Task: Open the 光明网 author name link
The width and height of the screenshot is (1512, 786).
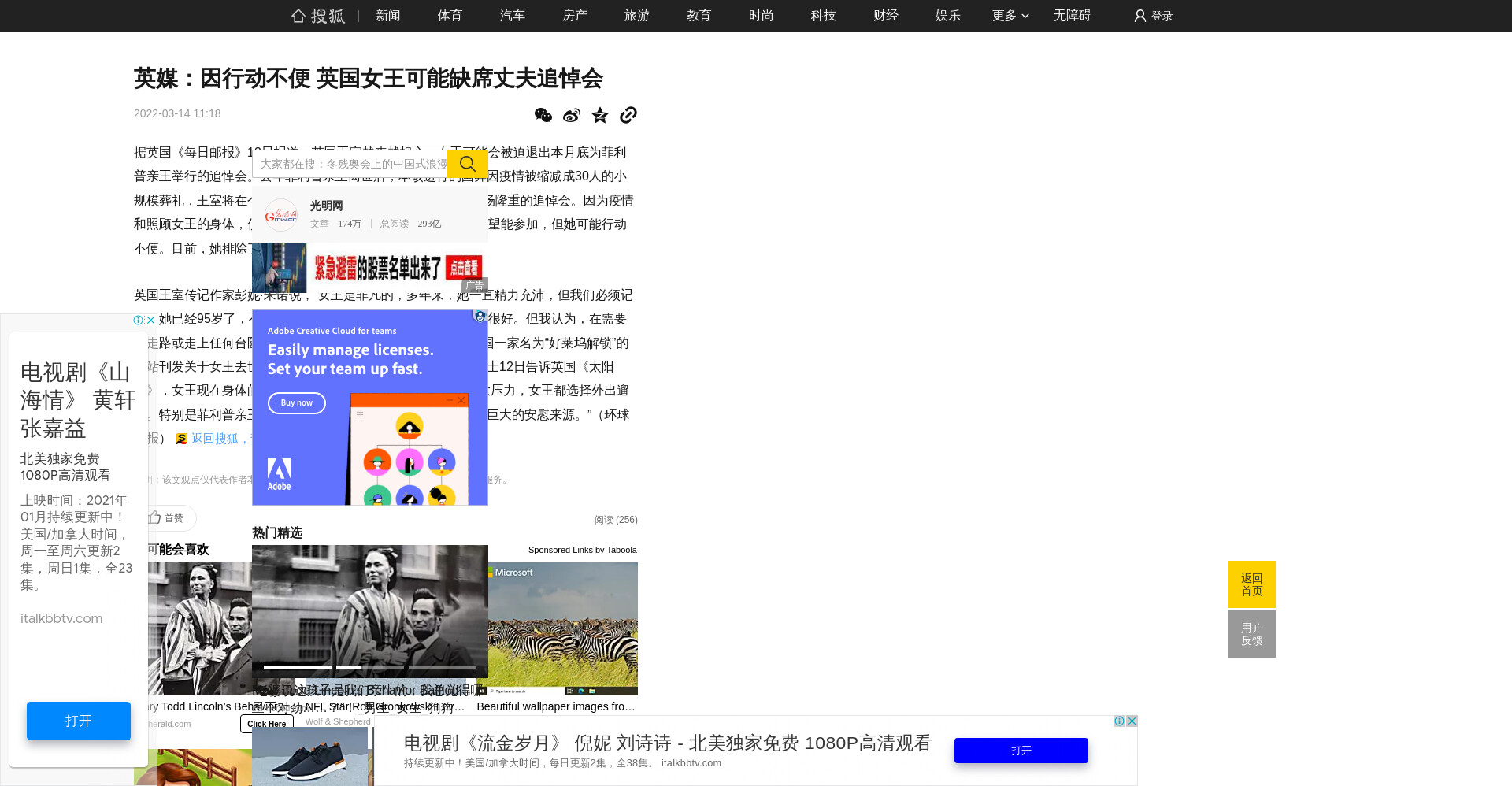Action: pos(326,206)
